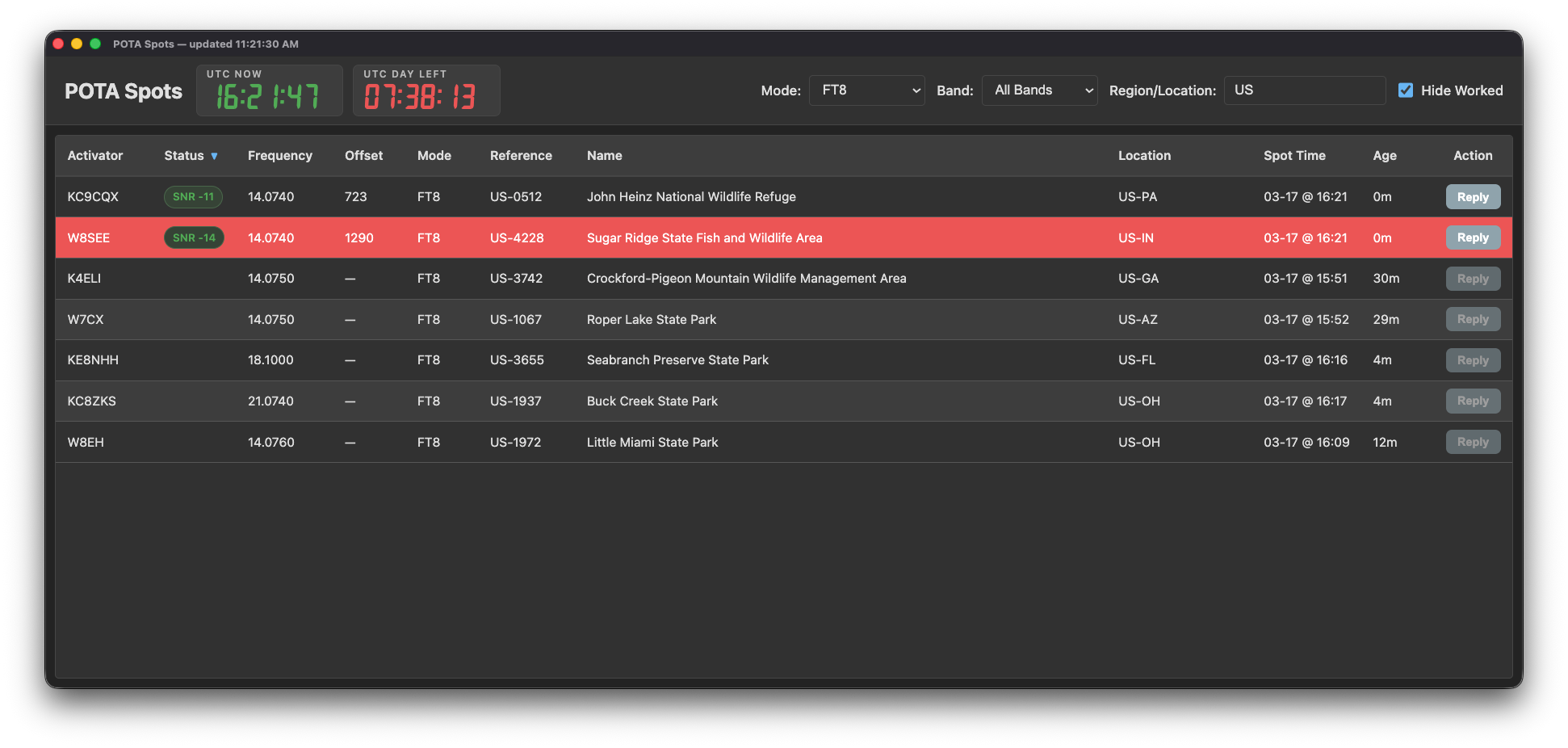Image resolution: width=1568 pixels, height=748 pixels.
Task: Click the SNR -11 status badge for KC9CQX
Action: point(193,197)
